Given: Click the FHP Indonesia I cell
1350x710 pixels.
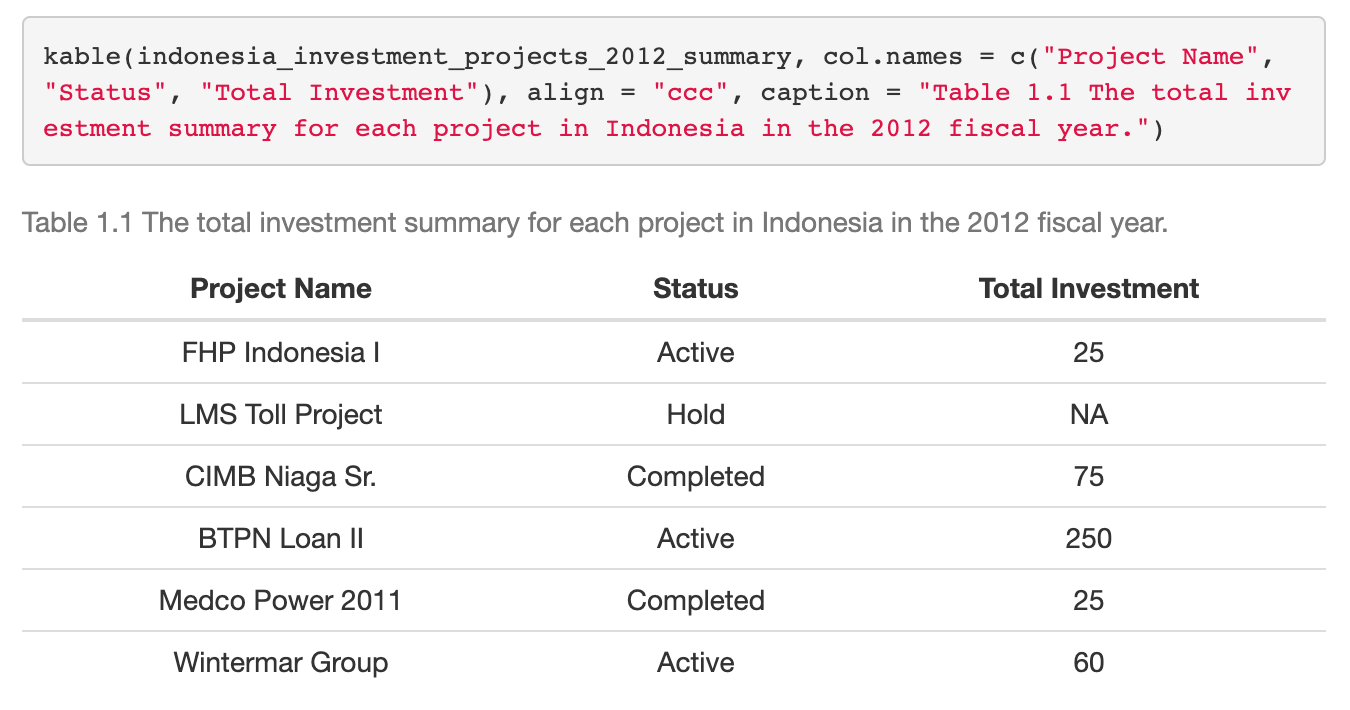Looking at the screenshot, I should [x=281, y=353].
